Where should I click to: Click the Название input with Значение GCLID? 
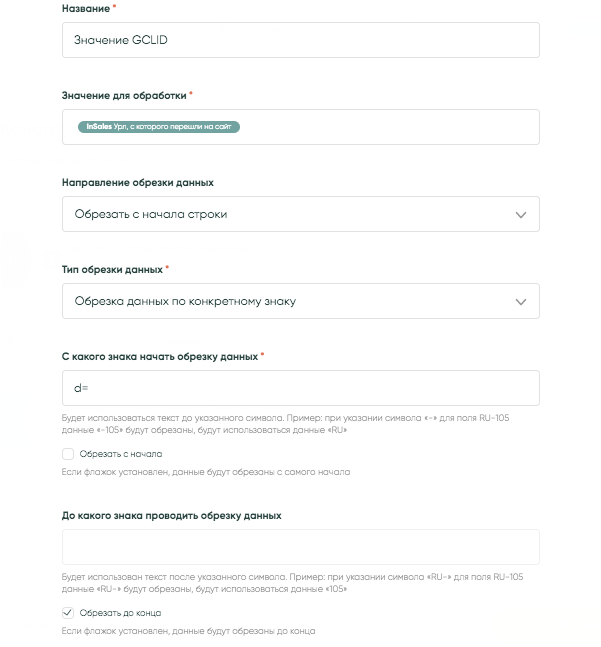coord(300,40)
